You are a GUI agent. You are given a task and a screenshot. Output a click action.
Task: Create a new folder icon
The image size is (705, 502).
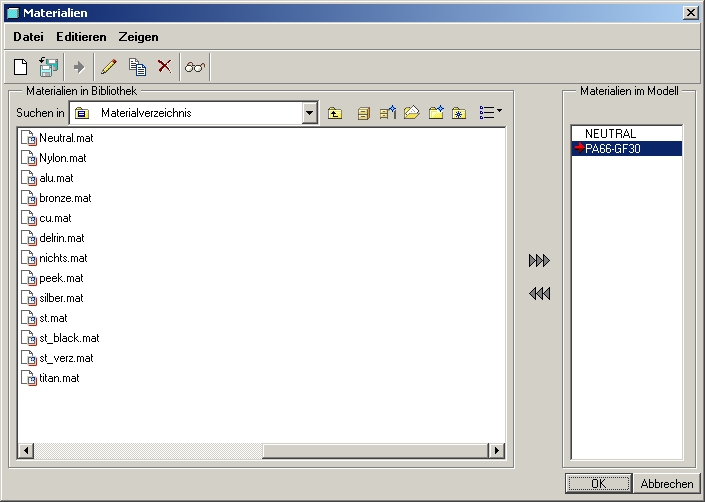pyautogui.click(x=436, y=112)
